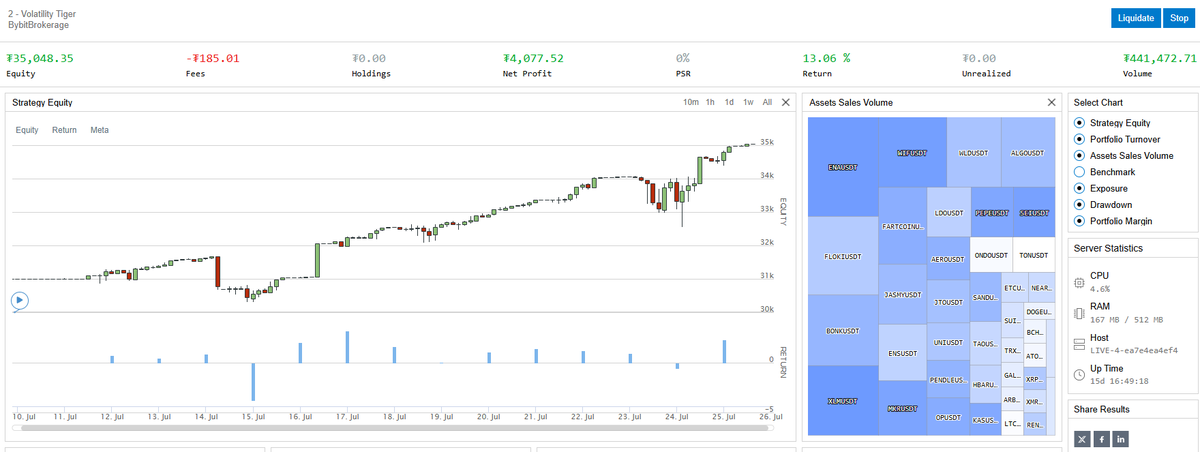1200x452 pixels.
Task: Share results on LinkedIn
Action: pyautogui.click(x=1120, y=438)
